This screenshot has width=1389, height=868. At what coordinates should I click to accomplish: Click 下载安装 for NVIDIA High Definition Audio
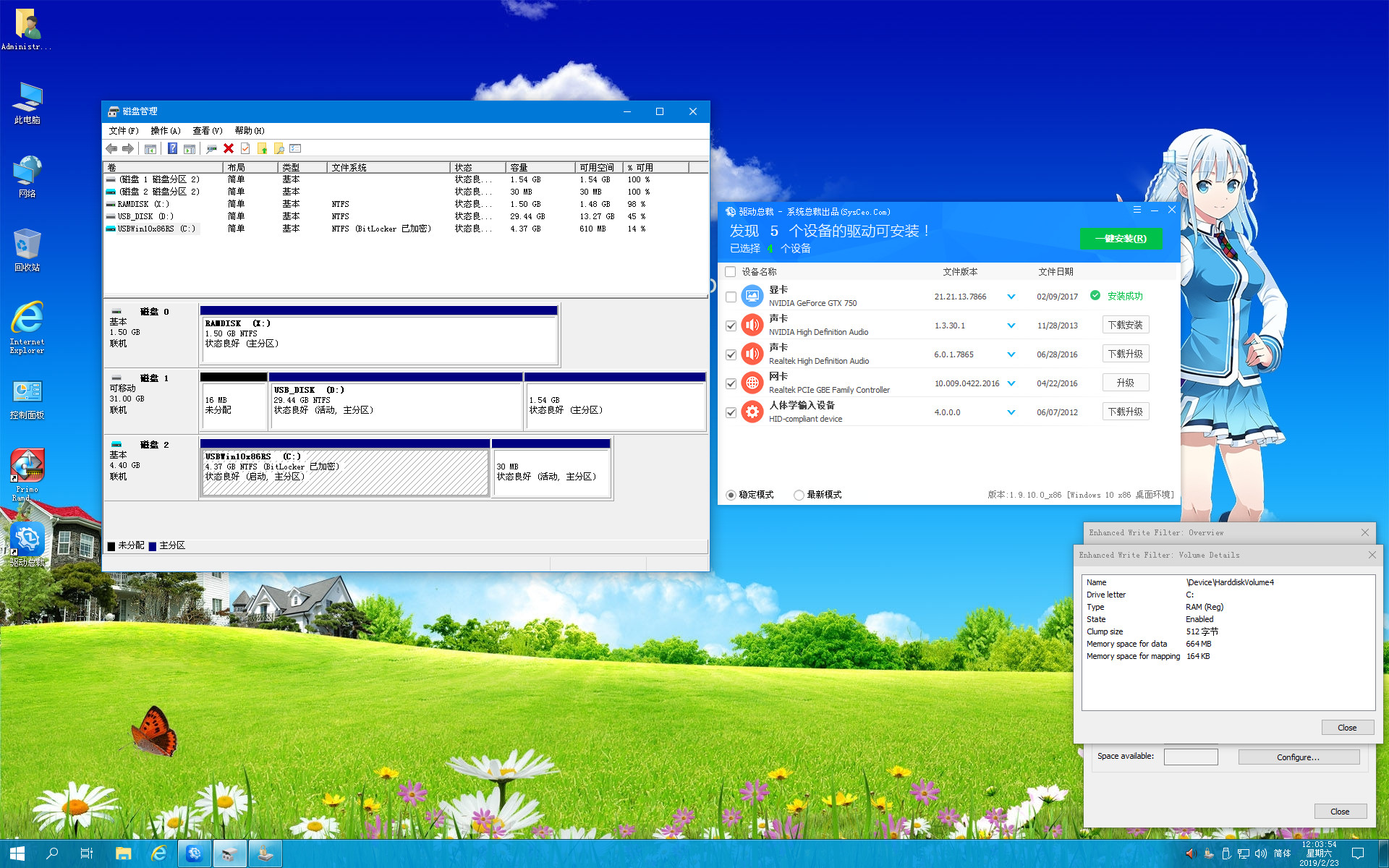[x=1126, y=325]
